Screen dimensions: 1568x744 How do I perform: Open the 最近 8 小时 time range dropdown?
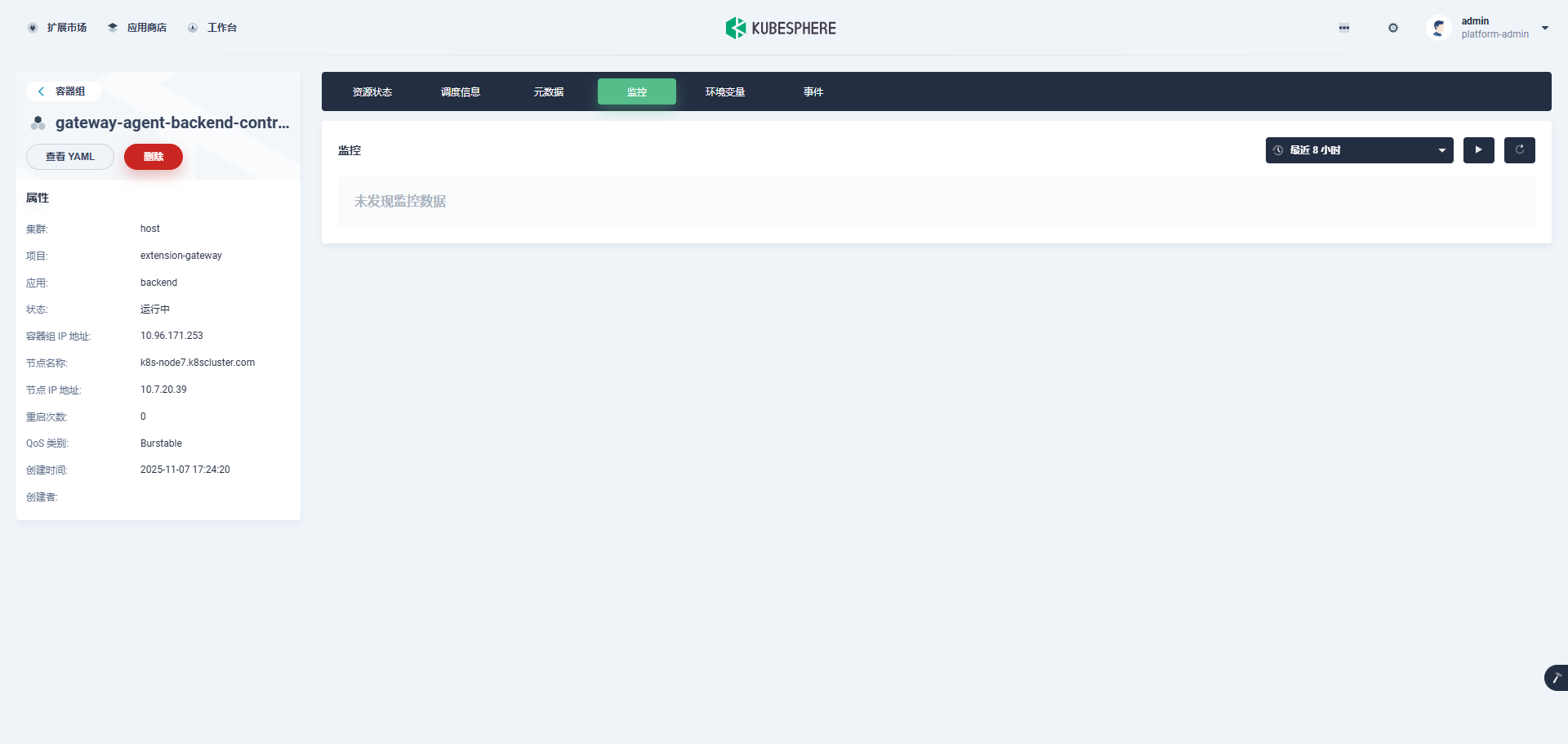pyautogui.click(x=1359, y=150)
